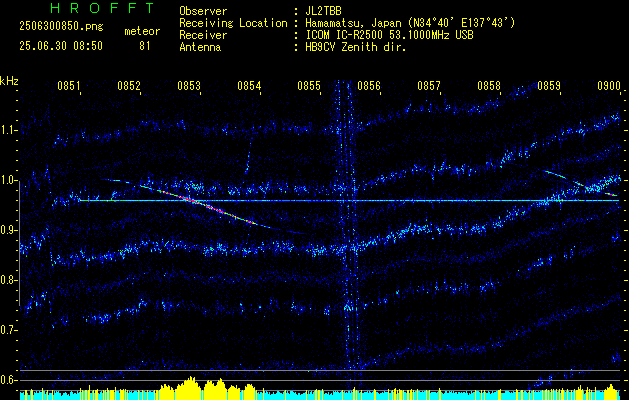The width and height of the screenshot is (629, 400).
Task: Click the kHz axis unit label
Action: click(x=9, y=81)
